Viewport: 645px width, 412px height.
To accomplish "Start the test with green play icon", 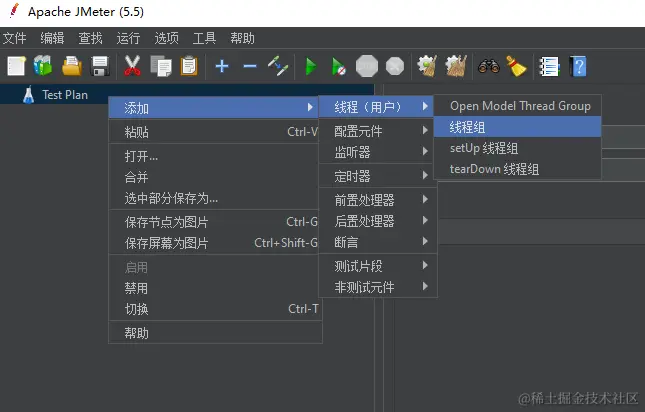I will pos(311,66).
